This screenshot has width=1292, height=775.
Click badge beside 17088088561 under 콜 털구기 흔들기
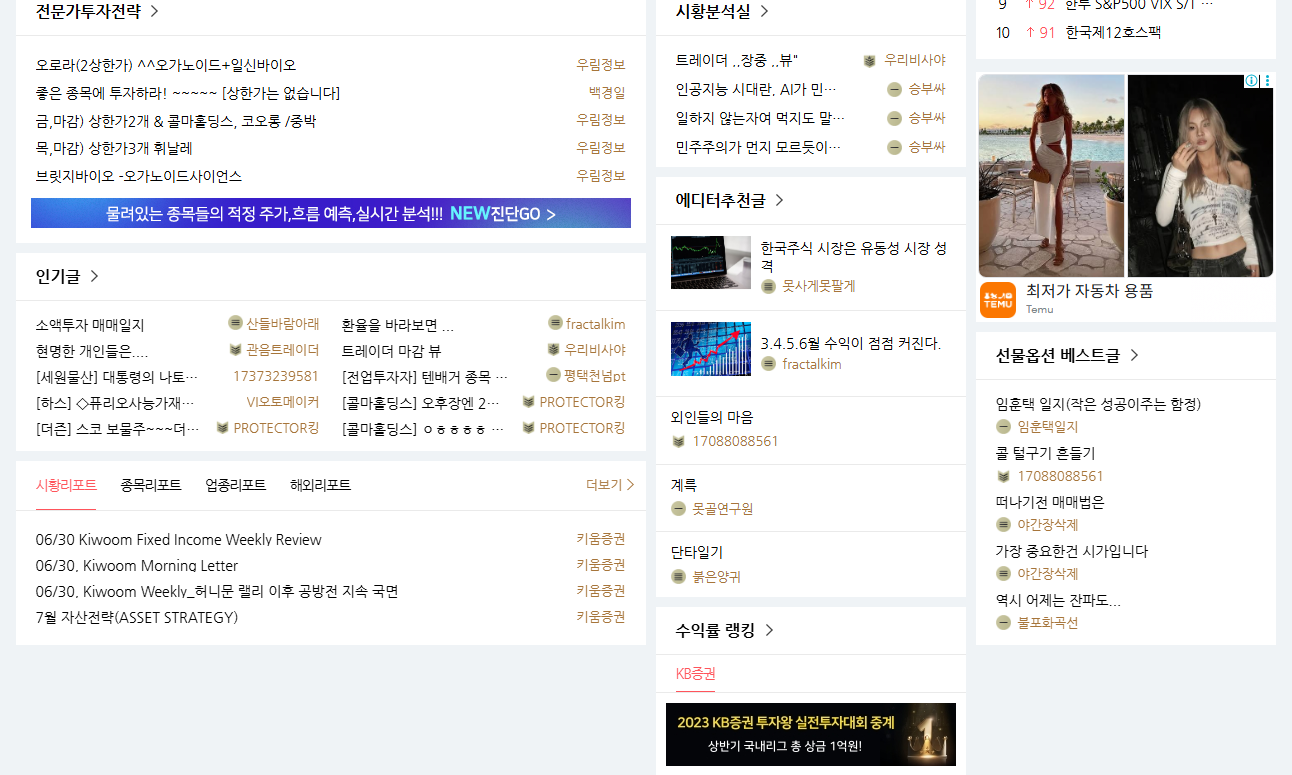tap(1004, 476)
